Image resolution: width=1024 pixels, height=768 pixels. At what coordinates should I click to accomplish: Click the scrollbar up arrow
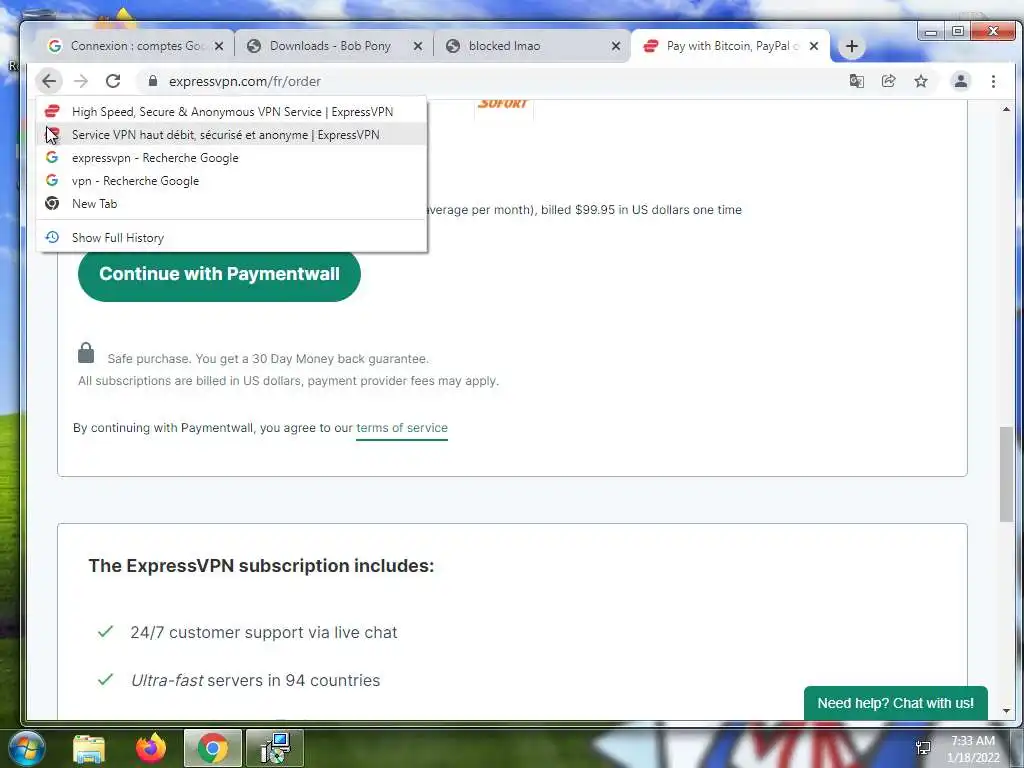coord(1006,108)
